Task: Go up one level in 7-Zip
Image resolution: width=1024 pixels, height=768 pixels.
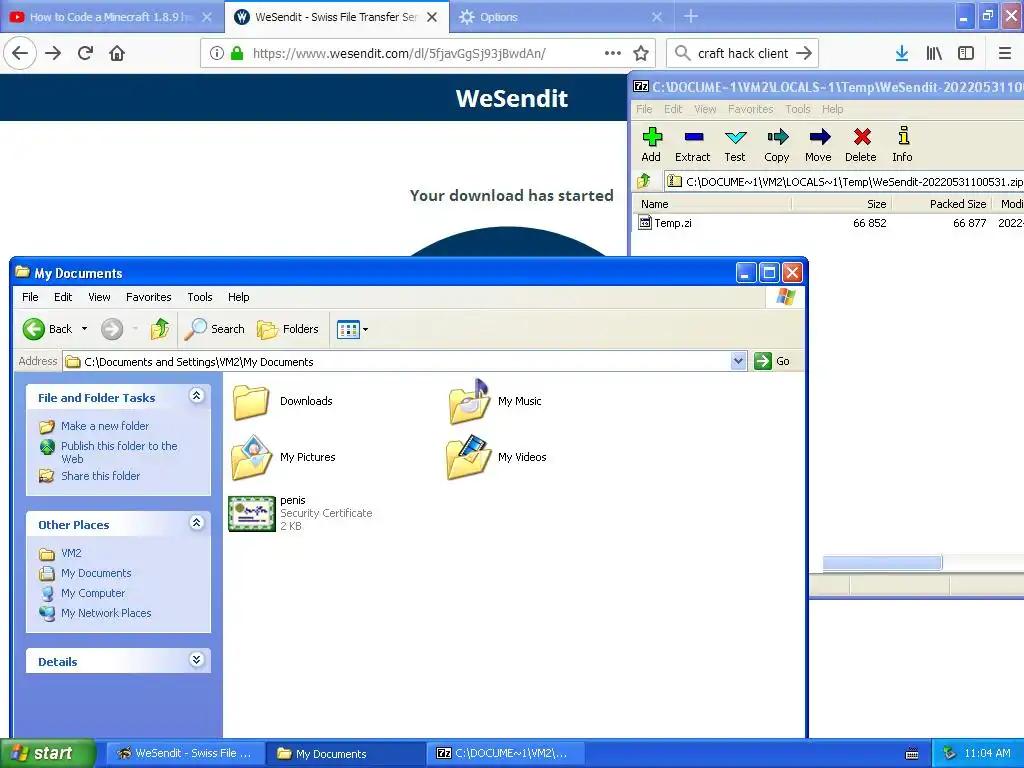Action: pyautogui.click(x=645, y=181)
